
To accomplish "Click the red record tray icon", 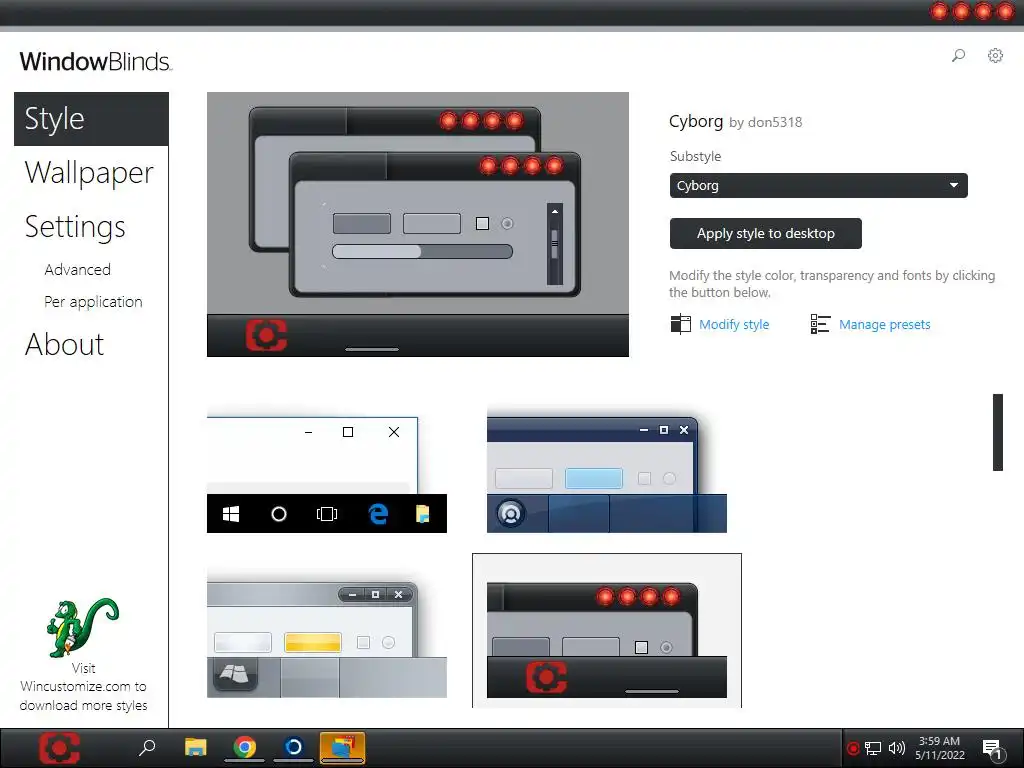I will click(852, 748).
